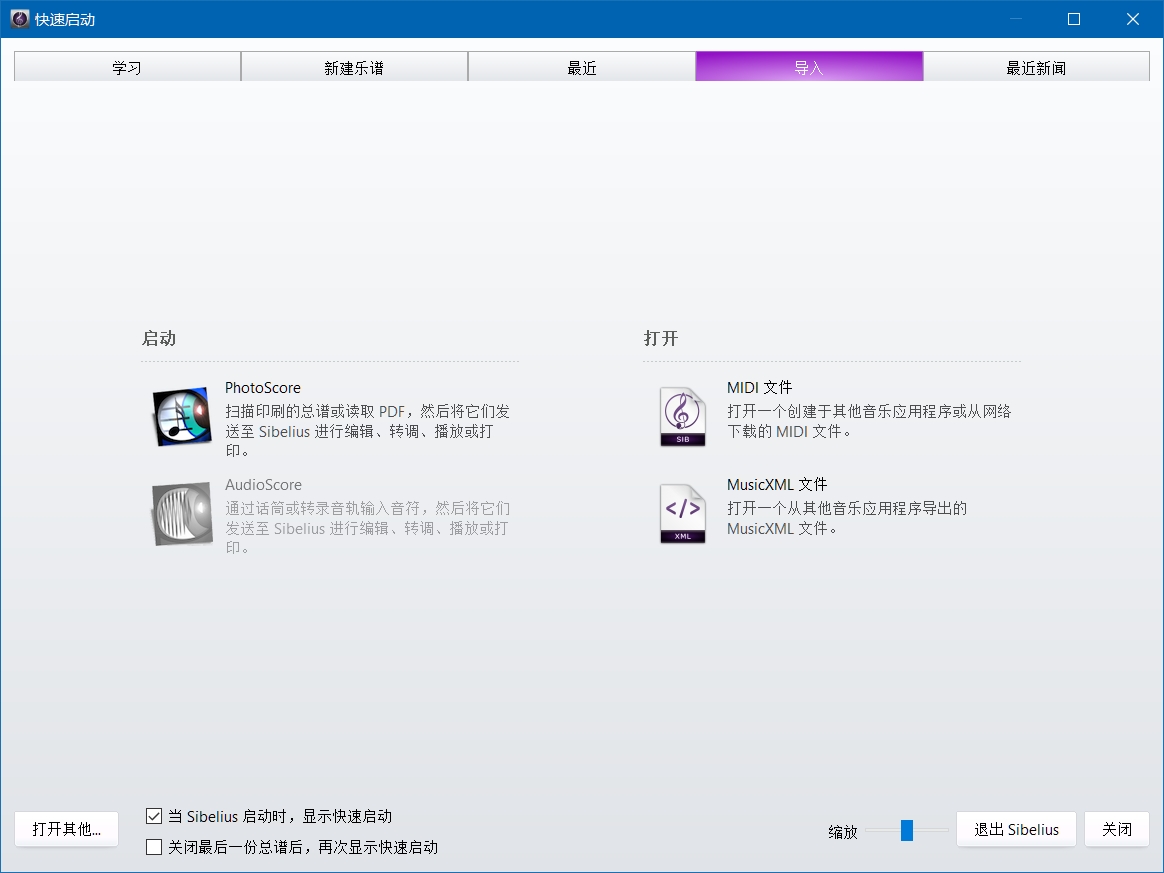The width and height of the screenshot is (1164, 873).
Task: Click the MIDI 文件 title
Action: tap(759, 388)
